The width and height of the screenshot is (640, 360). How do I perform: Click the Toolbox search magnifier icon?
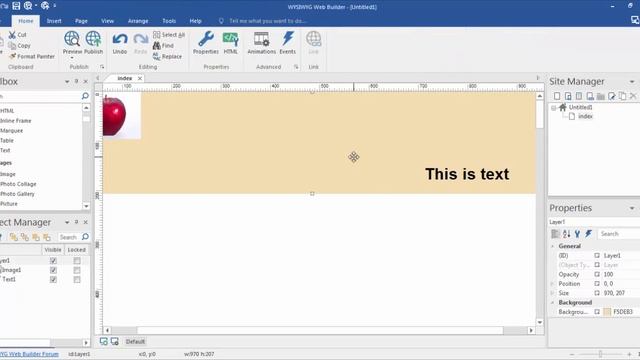pos(85,96)
